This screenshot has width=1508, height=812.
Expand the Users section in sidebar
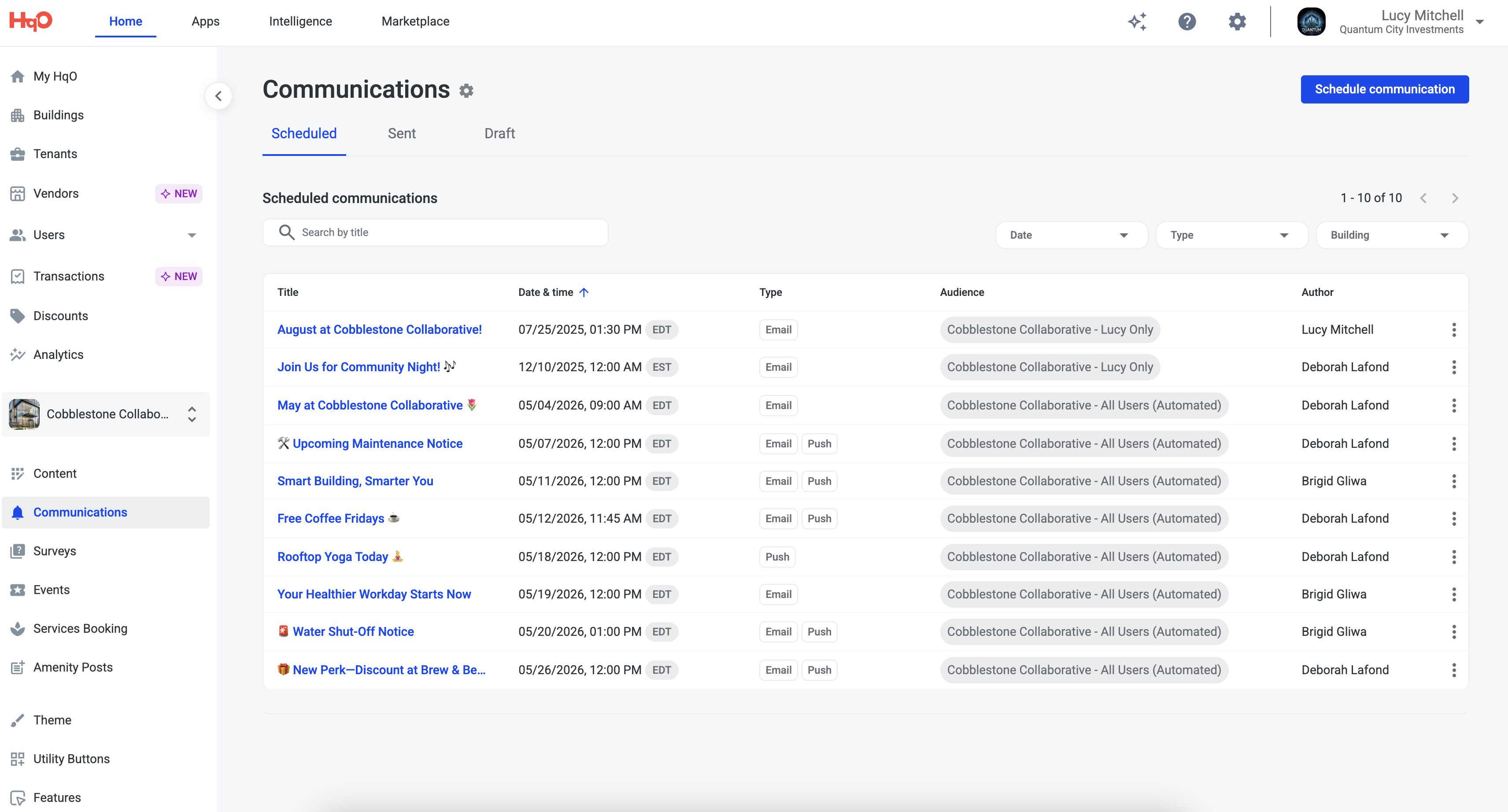(192, 235)
